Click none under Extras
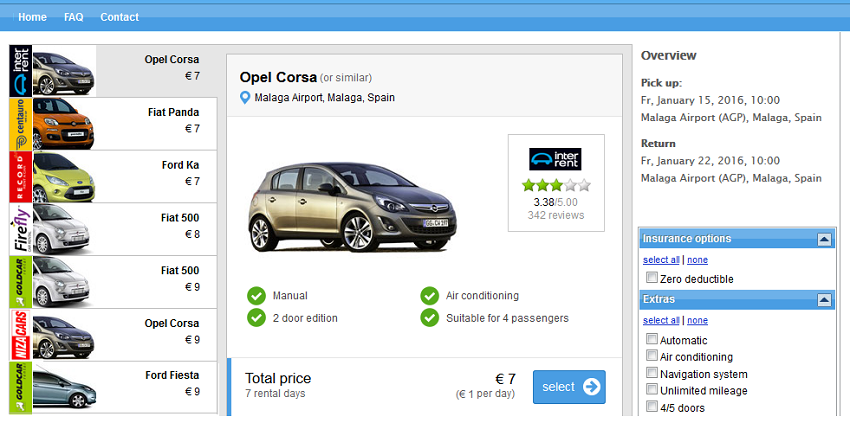The width and height of the screenshot is (850, 425). pyautogui.click(x=697, y=321)
